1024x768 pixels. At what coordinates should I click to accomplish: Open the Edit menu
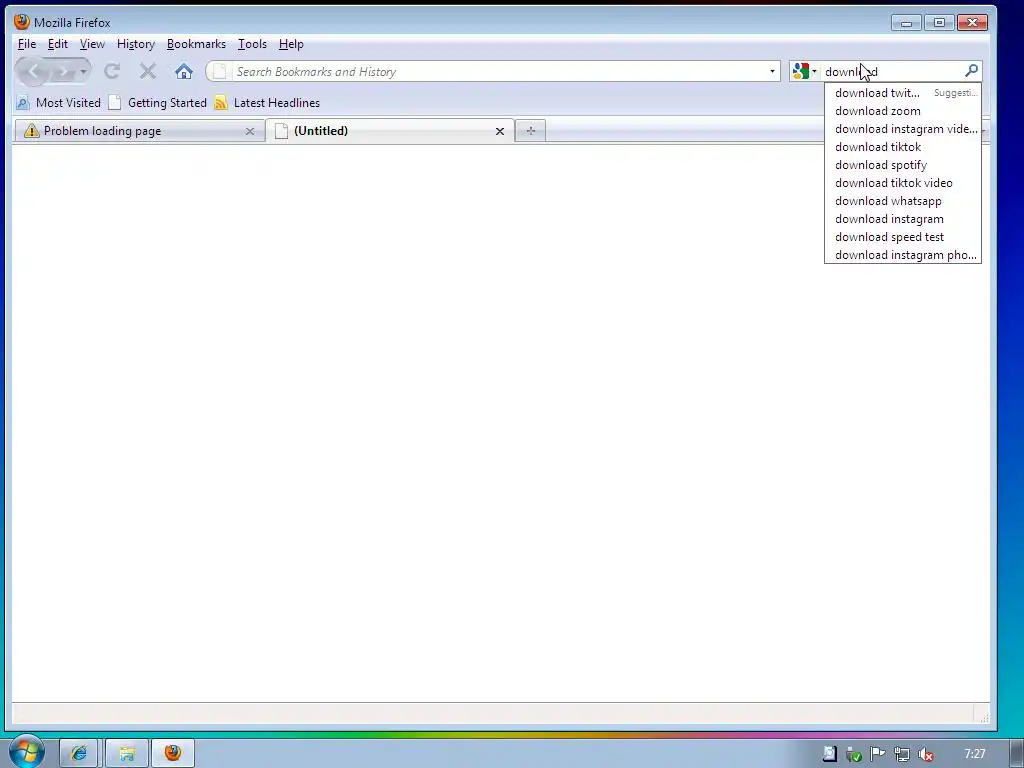pyautogui.click(x=57, y=44)
